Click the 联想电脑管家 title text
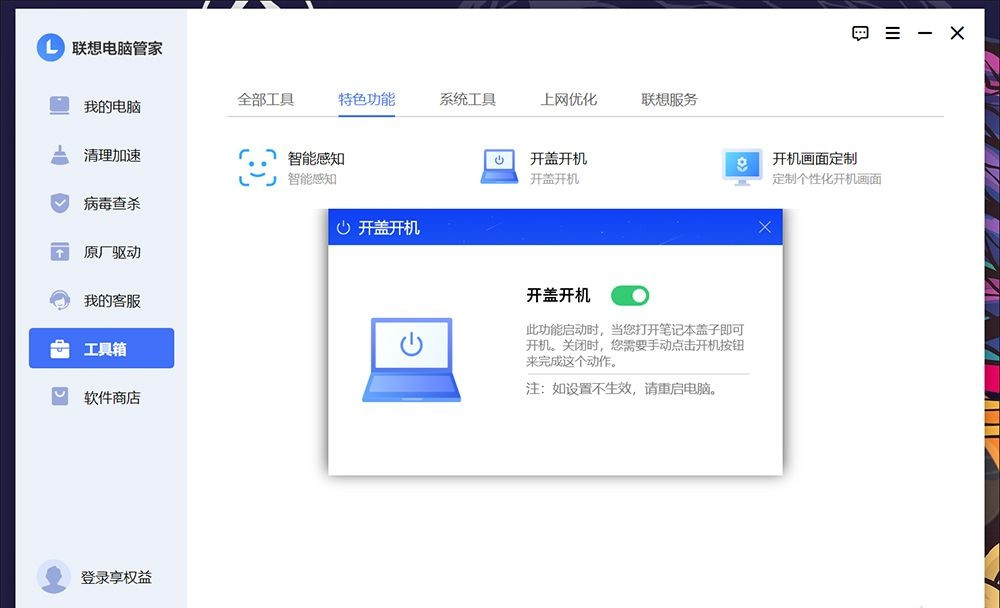This screenshot has width=1000, height=608. pos(117,48)
